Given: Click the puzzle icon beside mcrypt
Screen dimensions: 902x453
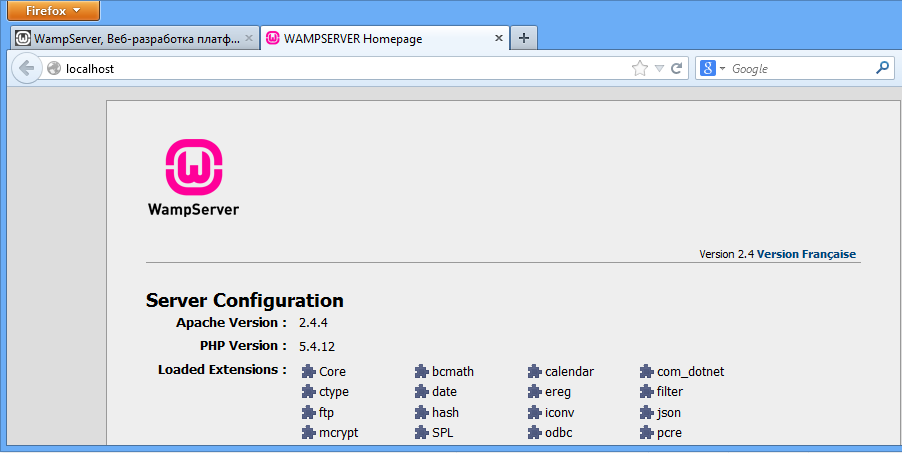Looking at the screenshot, I should click(309, 433).
